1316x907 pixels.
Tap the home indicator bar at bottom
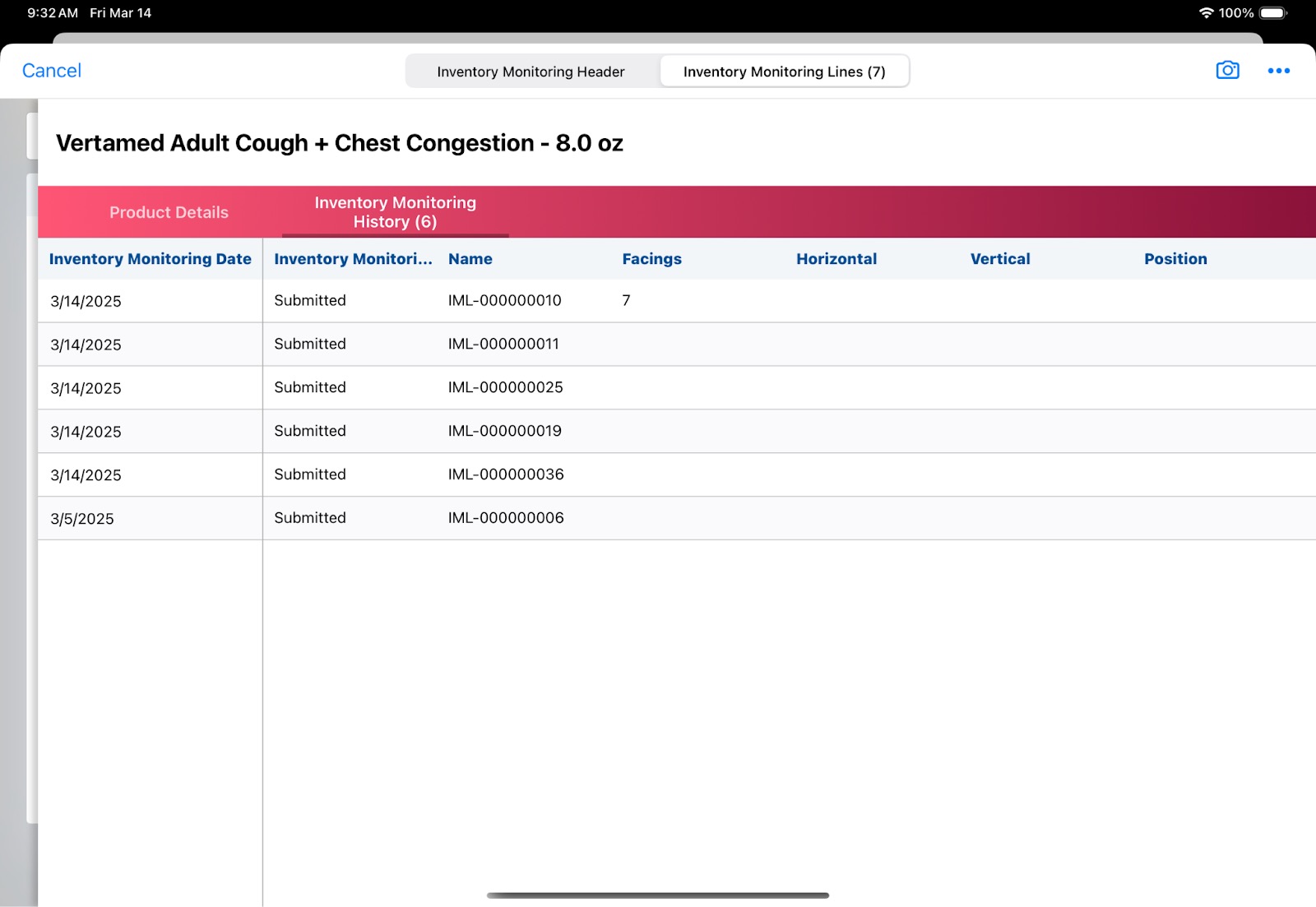coord(657,895)
